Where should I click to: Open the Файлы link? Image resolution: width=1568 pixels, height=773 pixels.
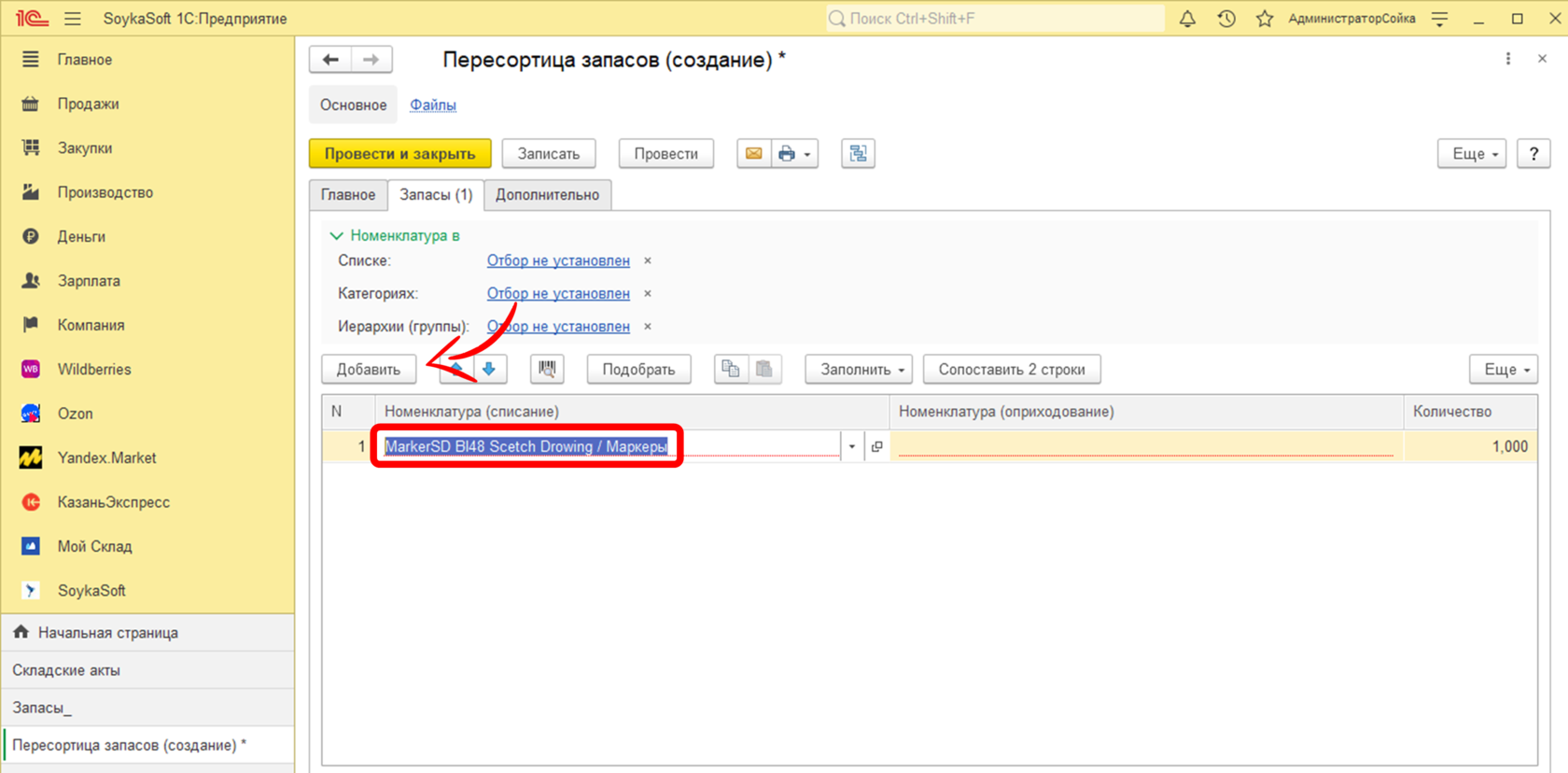point(433,105)
